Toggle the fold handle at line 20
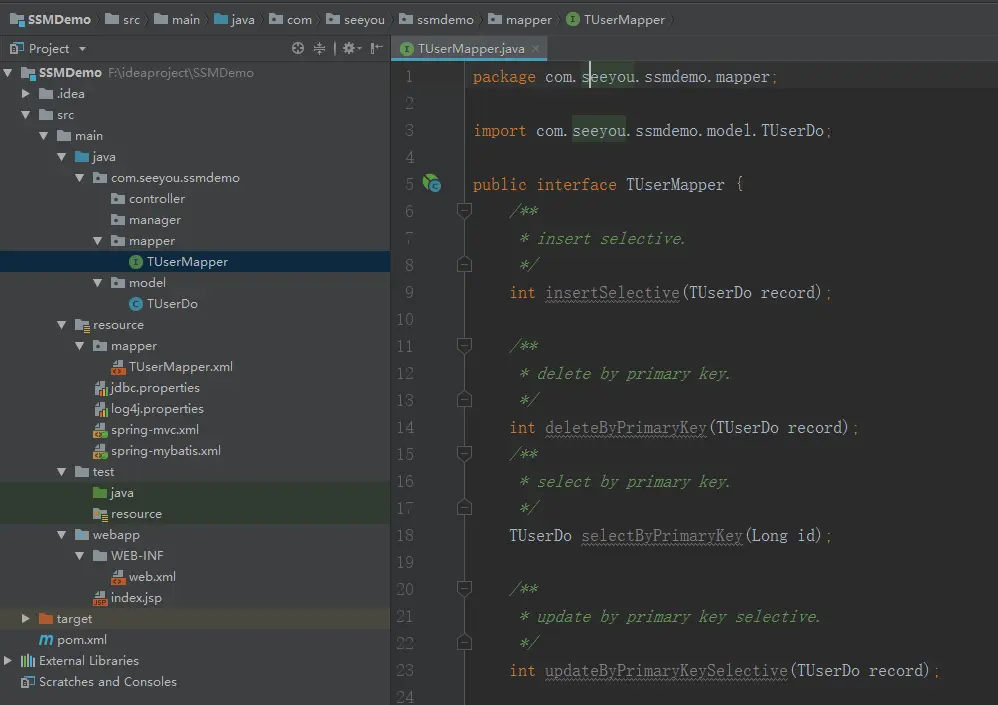Viewport: 998px width, 705px height. (464, 589)
